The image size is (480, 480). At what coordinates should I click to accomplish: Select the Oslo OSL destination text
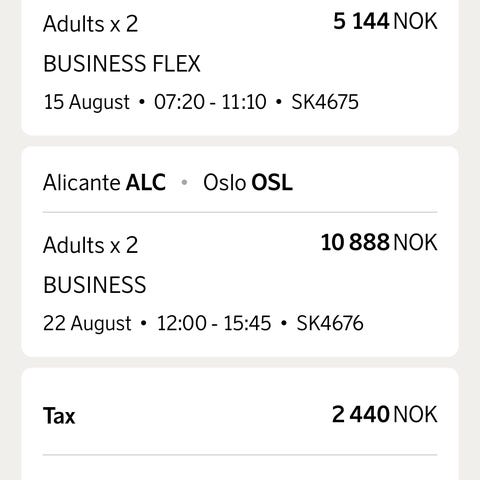(x=248, y=183)
